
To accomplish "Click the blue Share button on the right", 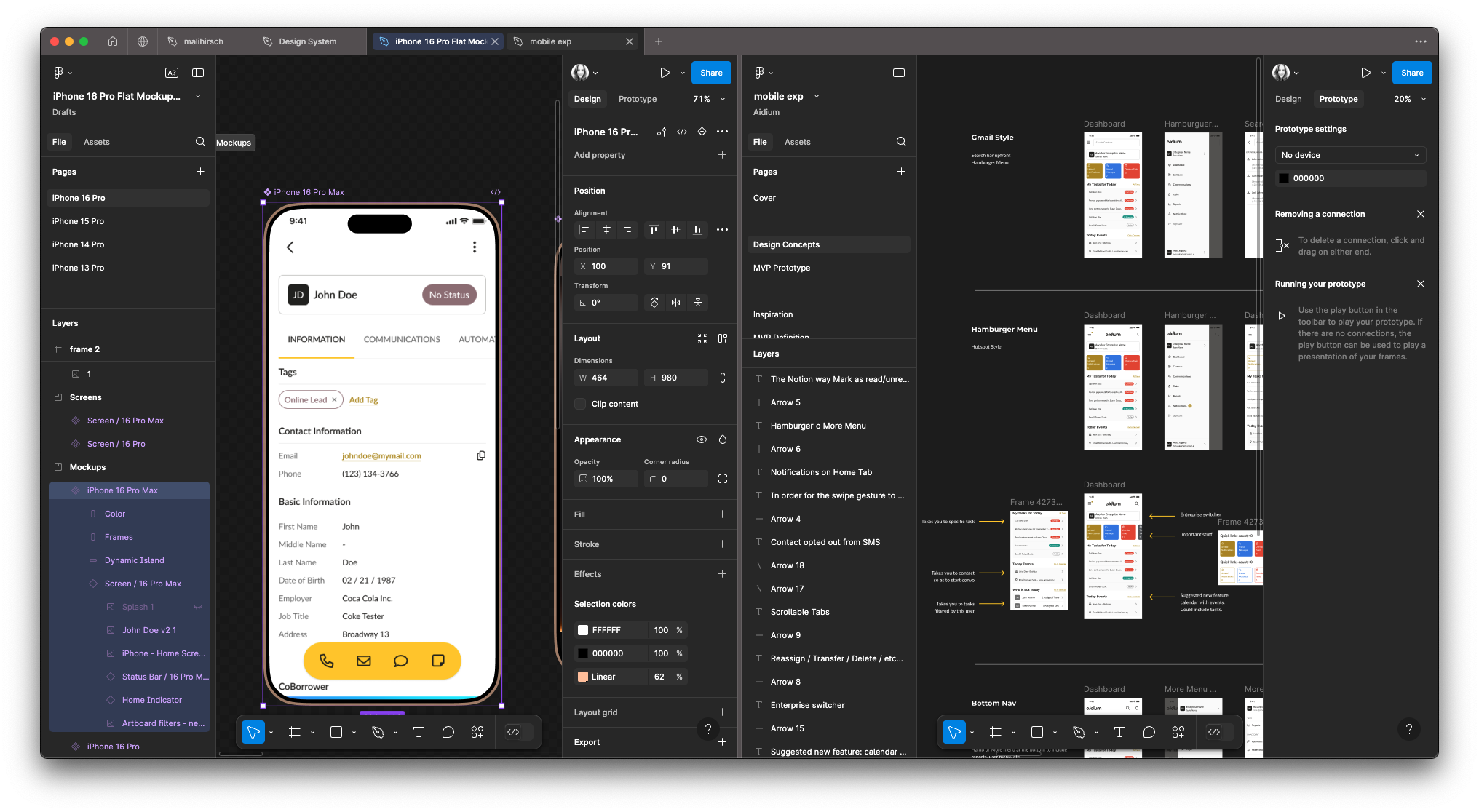I will coord(1411,73).
